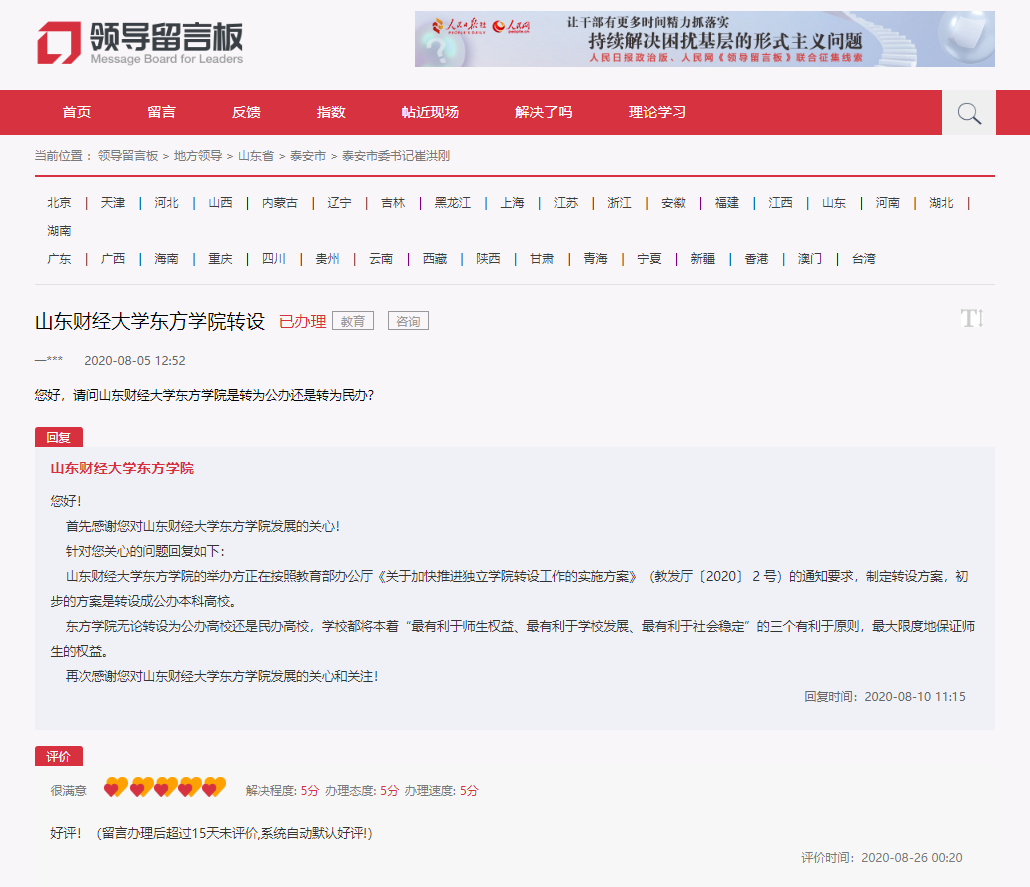Go to the 反馈 section

tap(246, 112)
